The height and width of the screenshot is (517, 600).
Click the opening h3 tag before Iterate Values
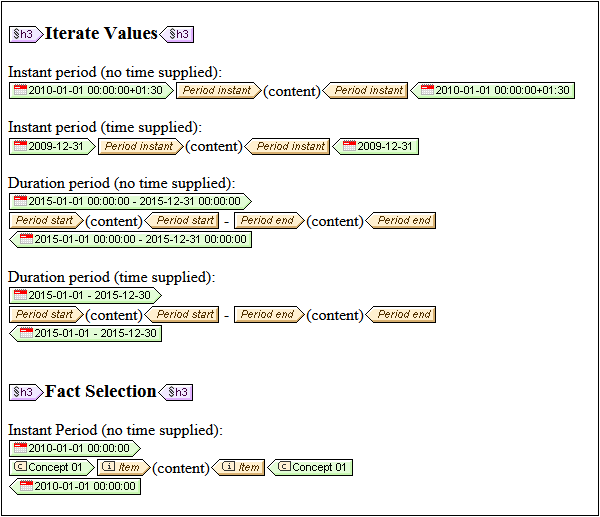25,34
